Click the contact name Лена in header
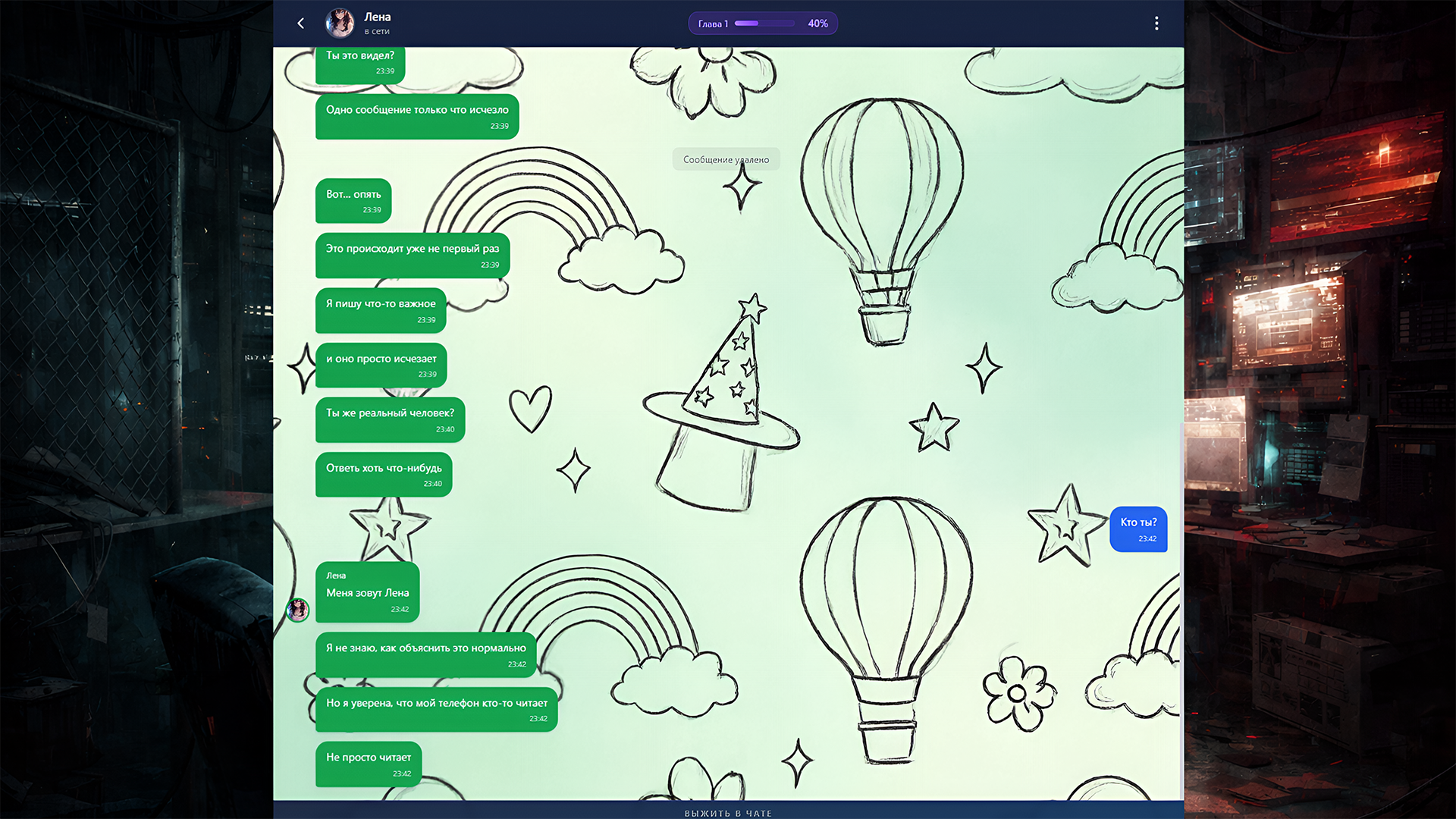The height and width of the screenshot is (819, 1456). 378,17
